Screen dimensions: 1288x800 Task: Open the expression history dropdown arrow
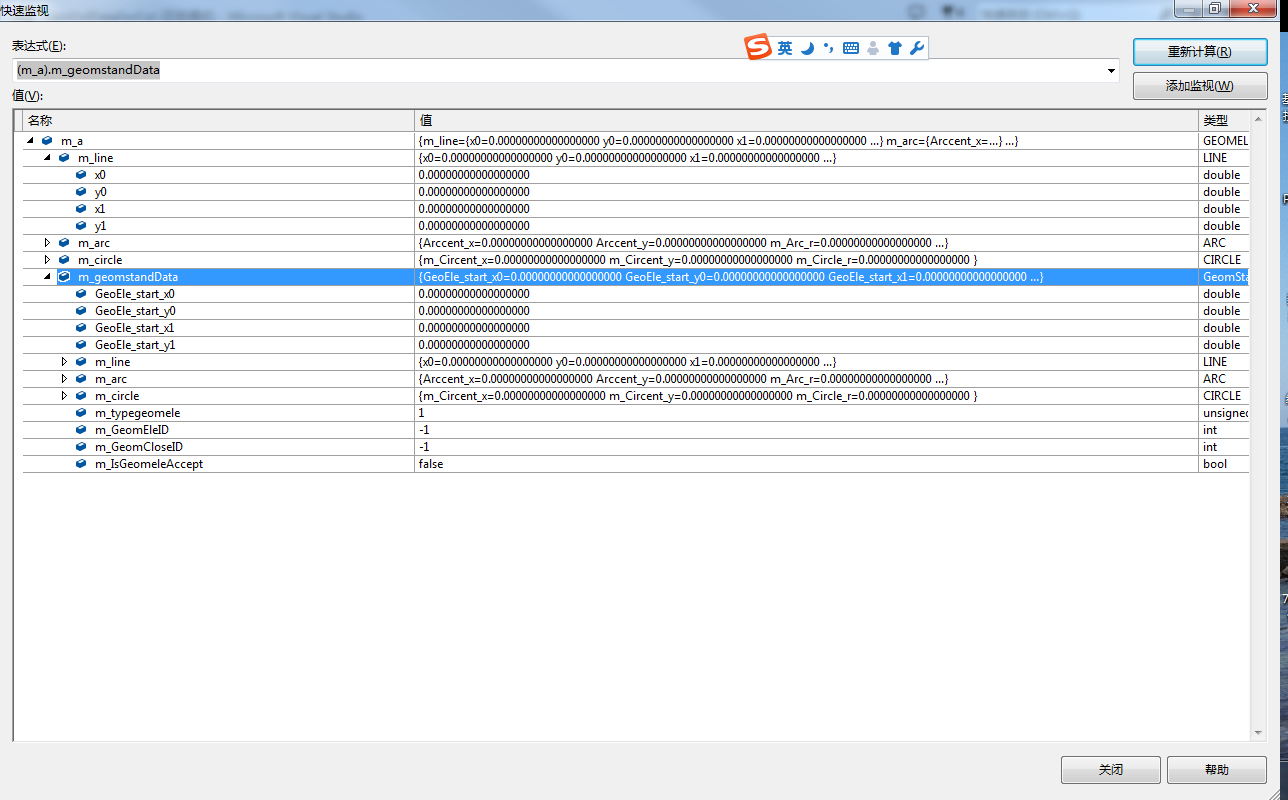[1111, 71]
